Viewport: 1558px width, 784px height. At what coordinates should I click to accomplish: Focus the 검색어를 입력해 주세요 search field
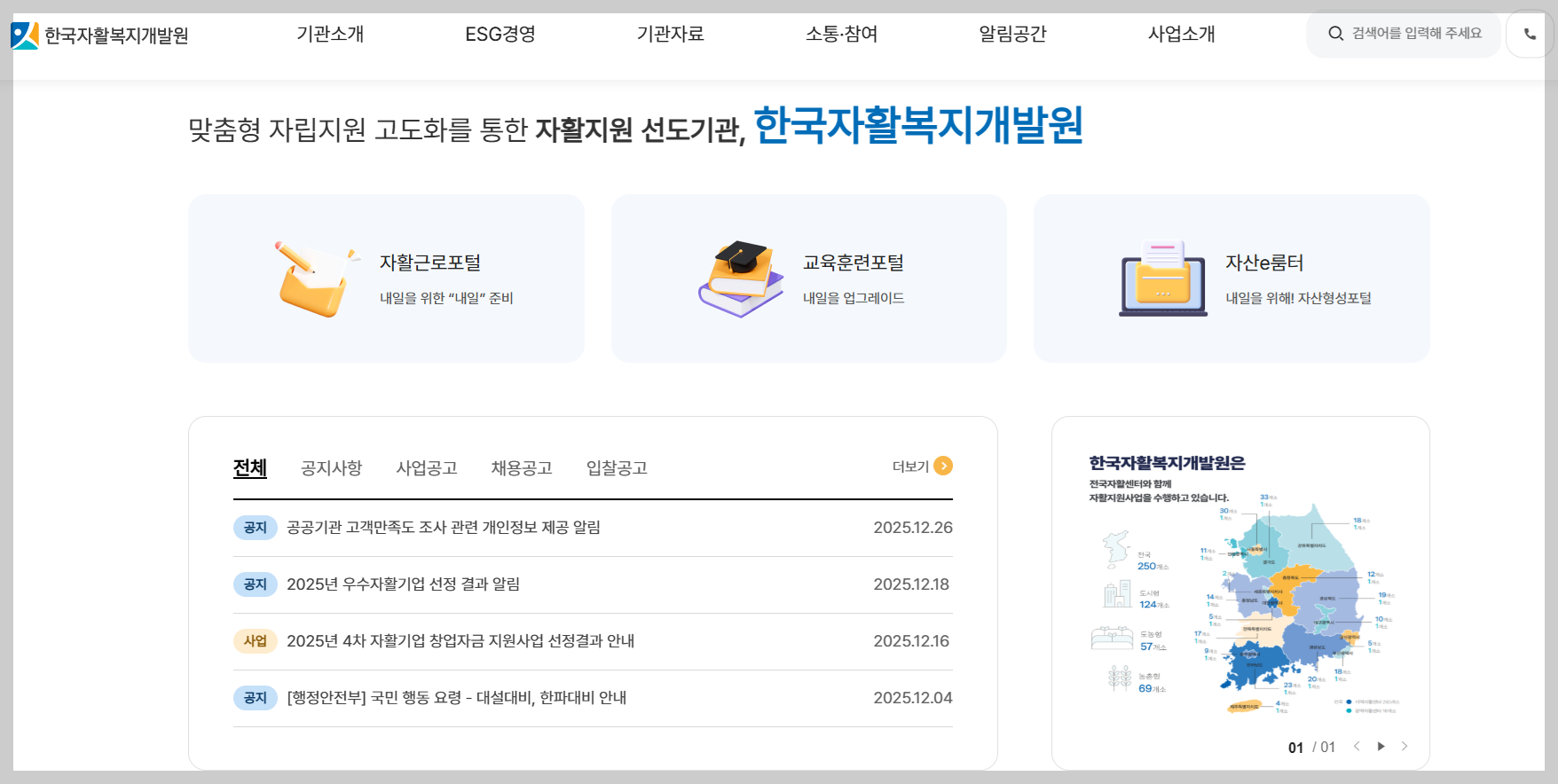coord(1416,34)
